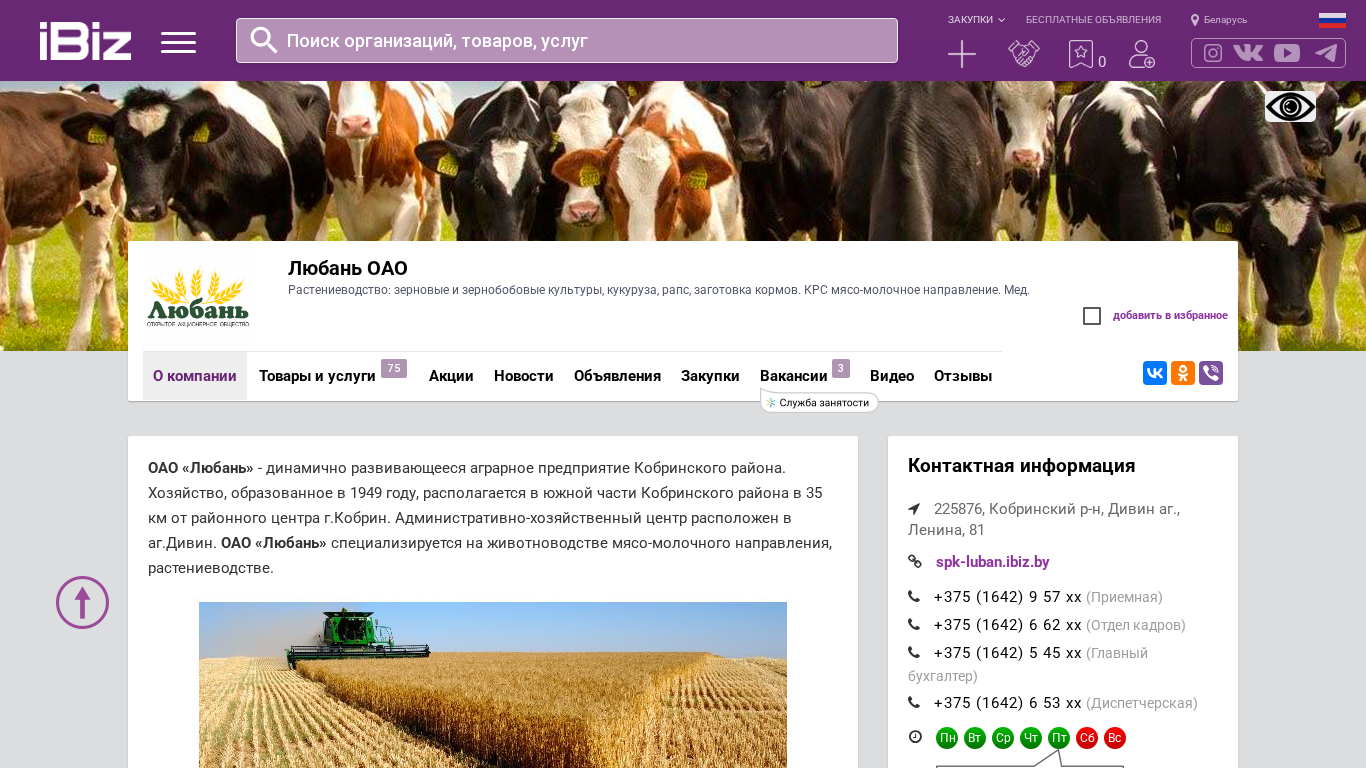1366x768 pixels.
Task: Open the Russian flag language selector
Action: point(1331,20)
